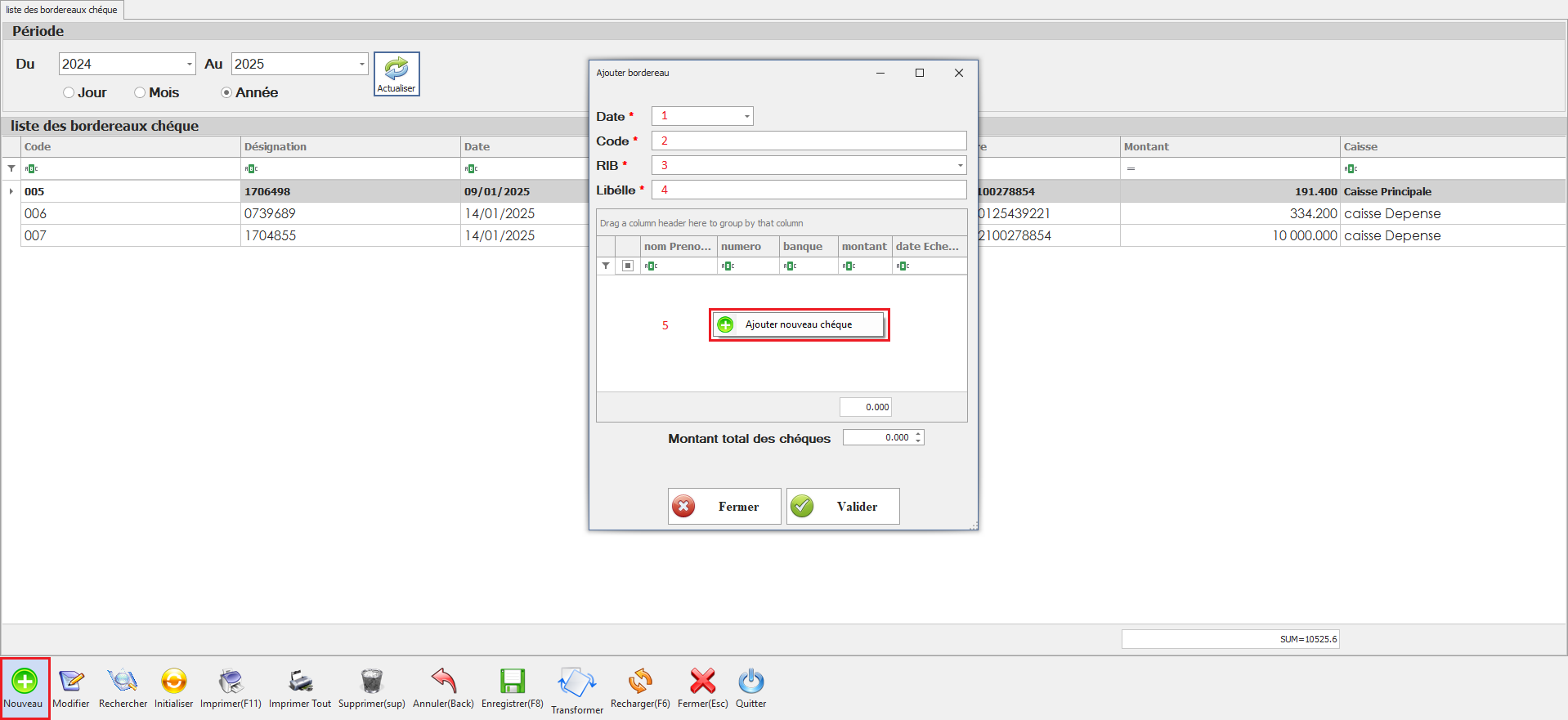Screen dimensions: 1568x720
Task: Open the Rechercher search tool
Action: pos(123,682)
